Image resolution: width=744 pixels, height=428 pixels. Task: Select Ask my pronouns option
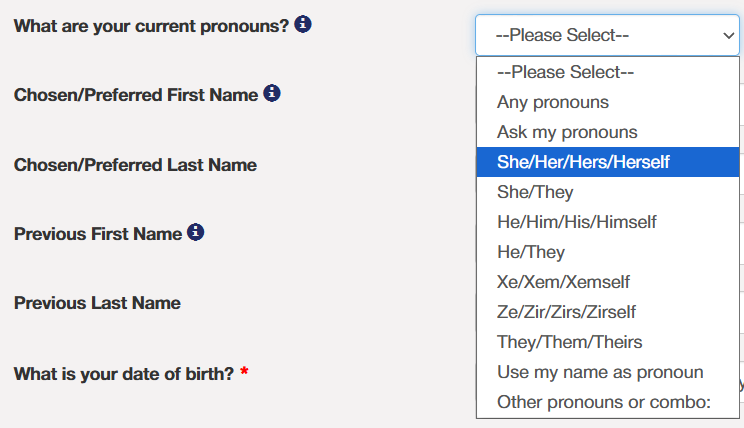[x=566, y=132]
